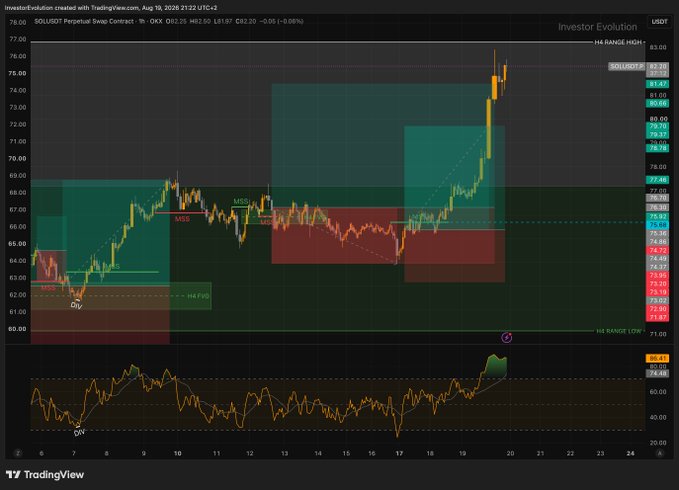Click the green 79.37 price tag
Image resolution: width=679 pixels, height=490 pixels.
point(658,135)
